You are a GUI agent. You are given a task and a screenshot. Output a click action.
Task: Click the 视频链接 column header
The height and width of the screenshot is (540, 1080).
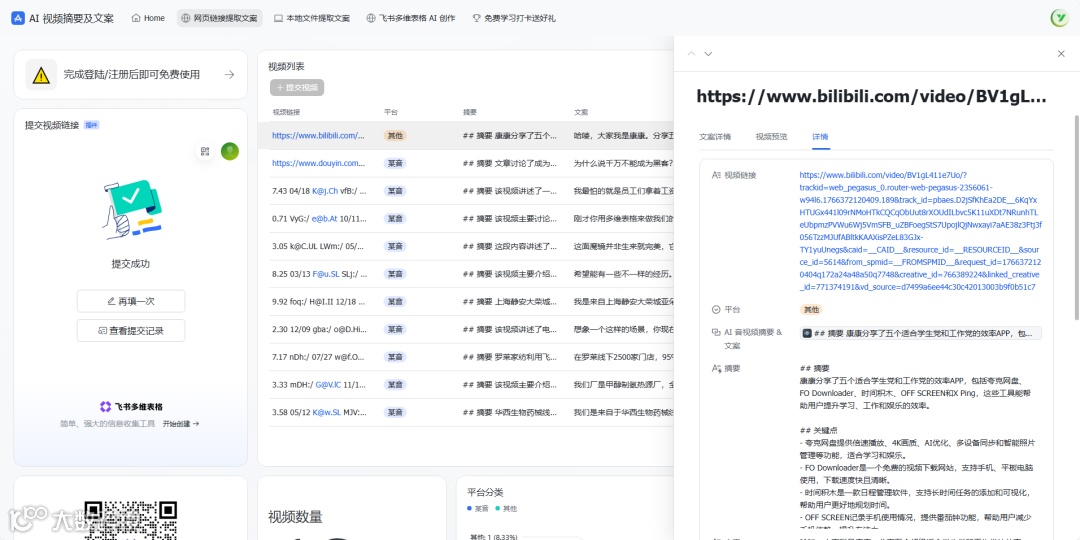[x=286, y=112]
